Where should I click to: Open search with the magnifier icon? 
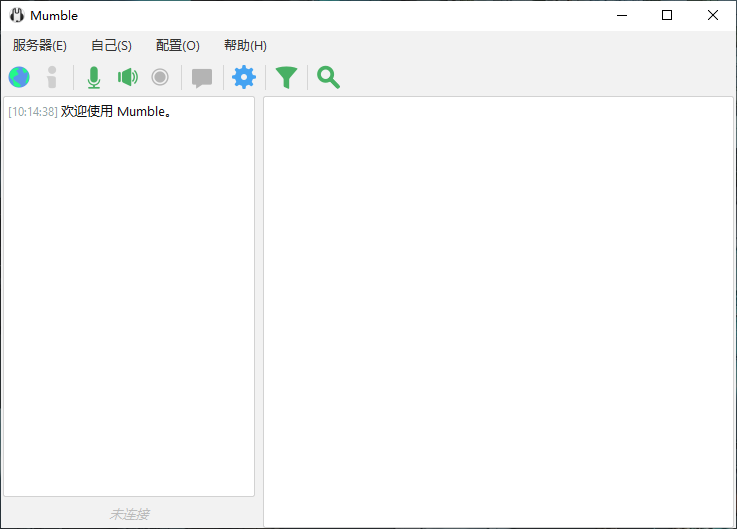pos(329,78)
